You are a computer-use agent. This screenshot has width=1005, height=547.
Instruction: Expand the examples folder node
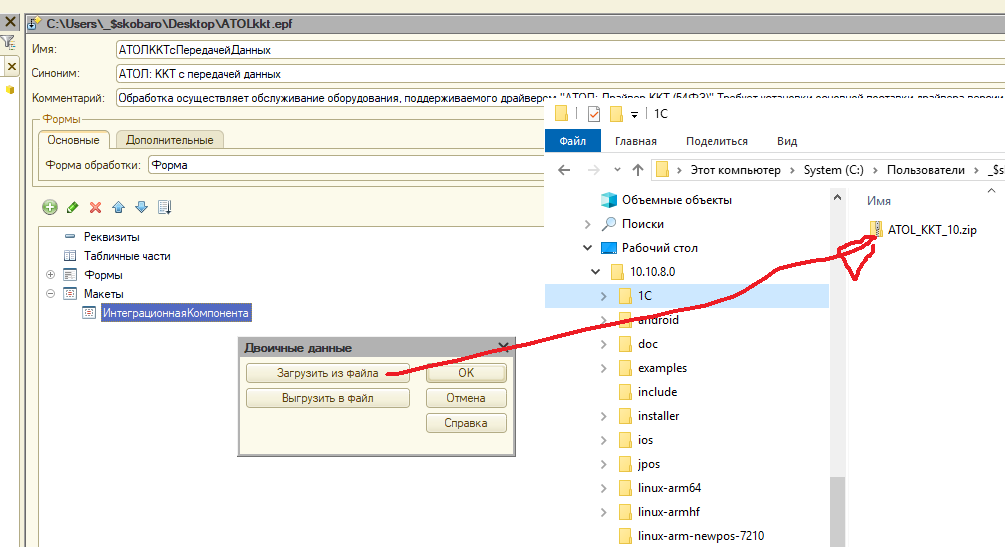603,368
